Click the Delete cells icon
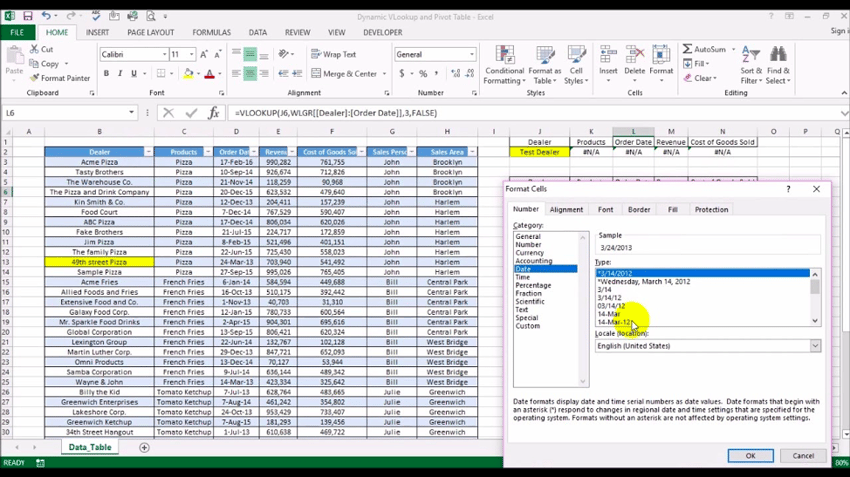The height and width of the screenshot is (477, 850). 634,55
